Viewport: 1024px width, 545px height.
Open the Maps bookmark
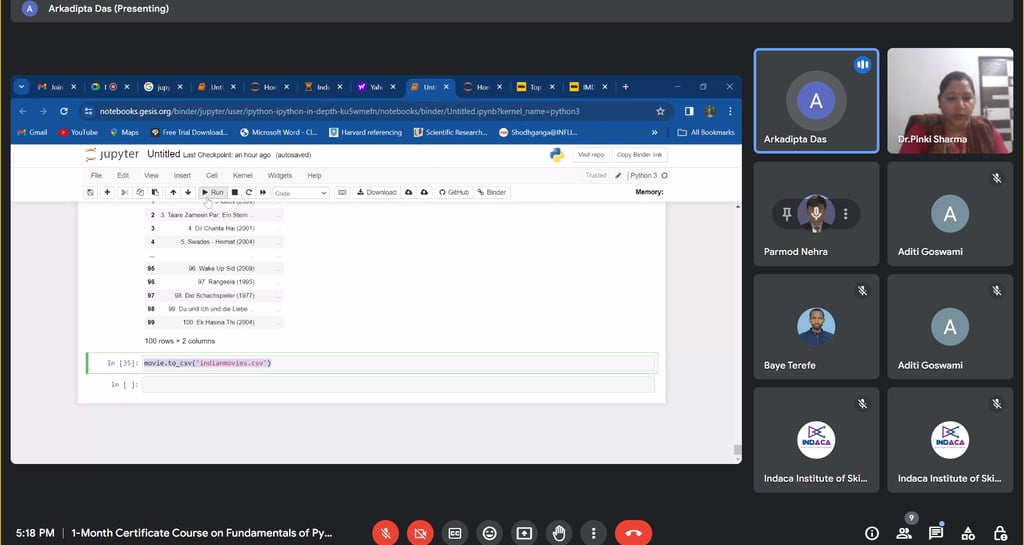tap(124, 132)
